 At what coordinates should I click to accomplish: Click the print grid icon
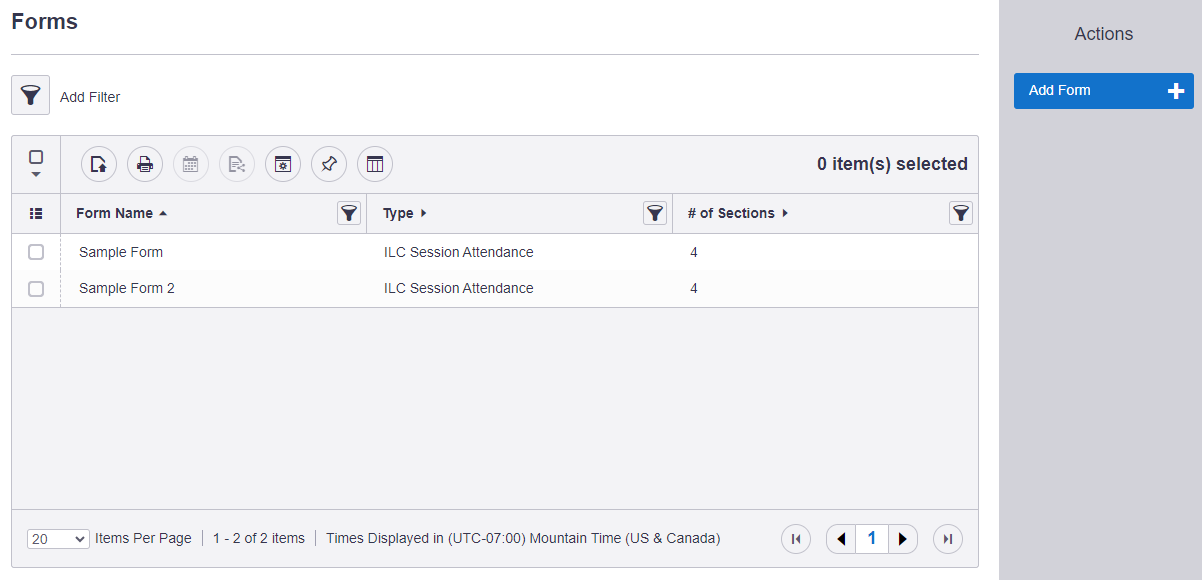point(145,164)
